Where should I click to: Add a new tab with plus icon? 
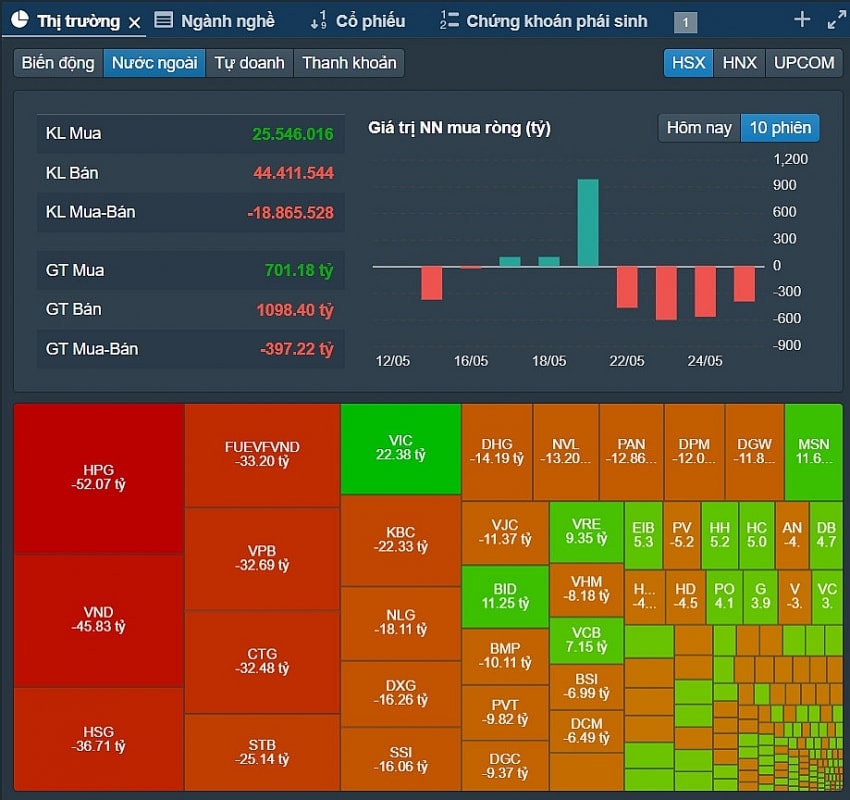(x=802, y=20)
